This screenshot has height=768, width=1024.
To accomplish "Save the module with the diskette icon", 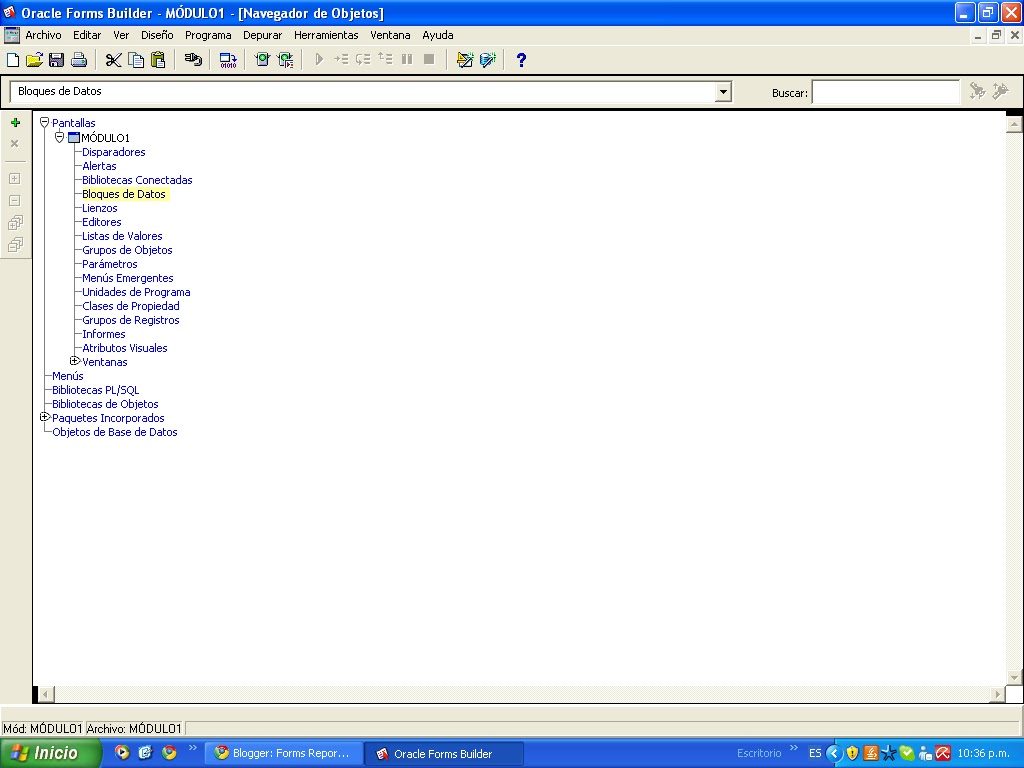I will coord(56,60).
